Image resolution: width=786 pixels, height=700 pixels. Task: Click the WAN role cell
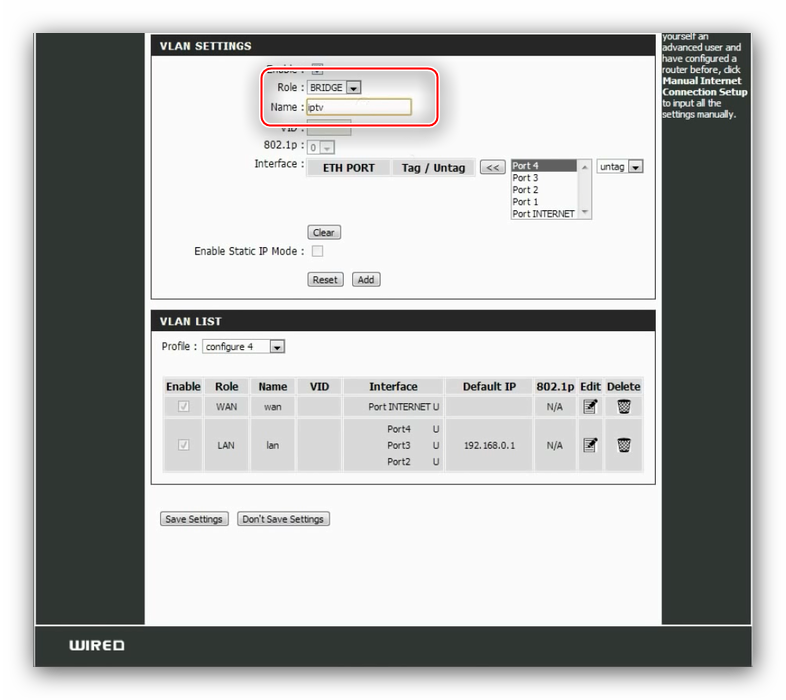click(x=227, y=407)
